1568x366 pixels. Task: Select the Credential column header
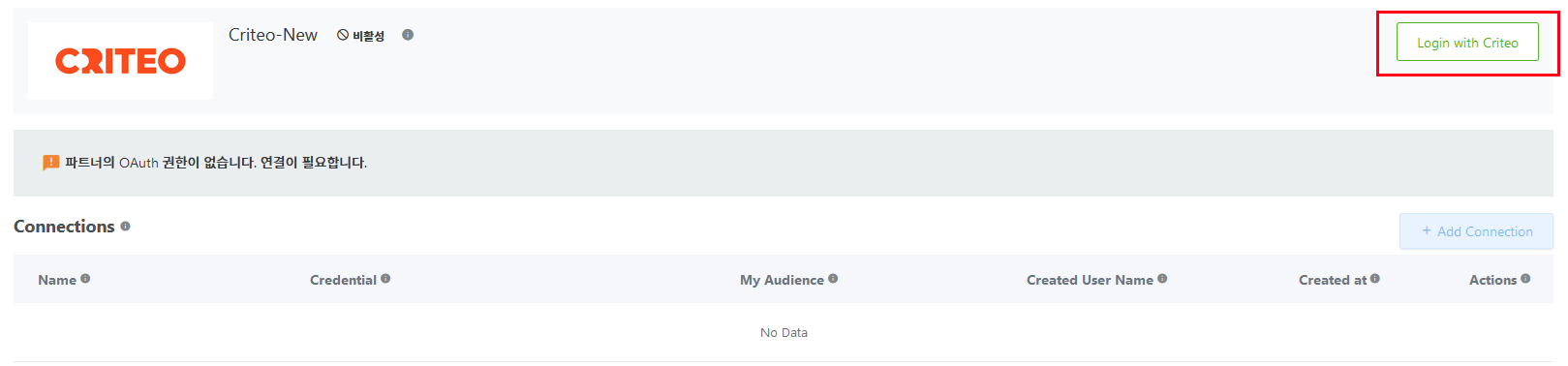(x=343, y=280)
